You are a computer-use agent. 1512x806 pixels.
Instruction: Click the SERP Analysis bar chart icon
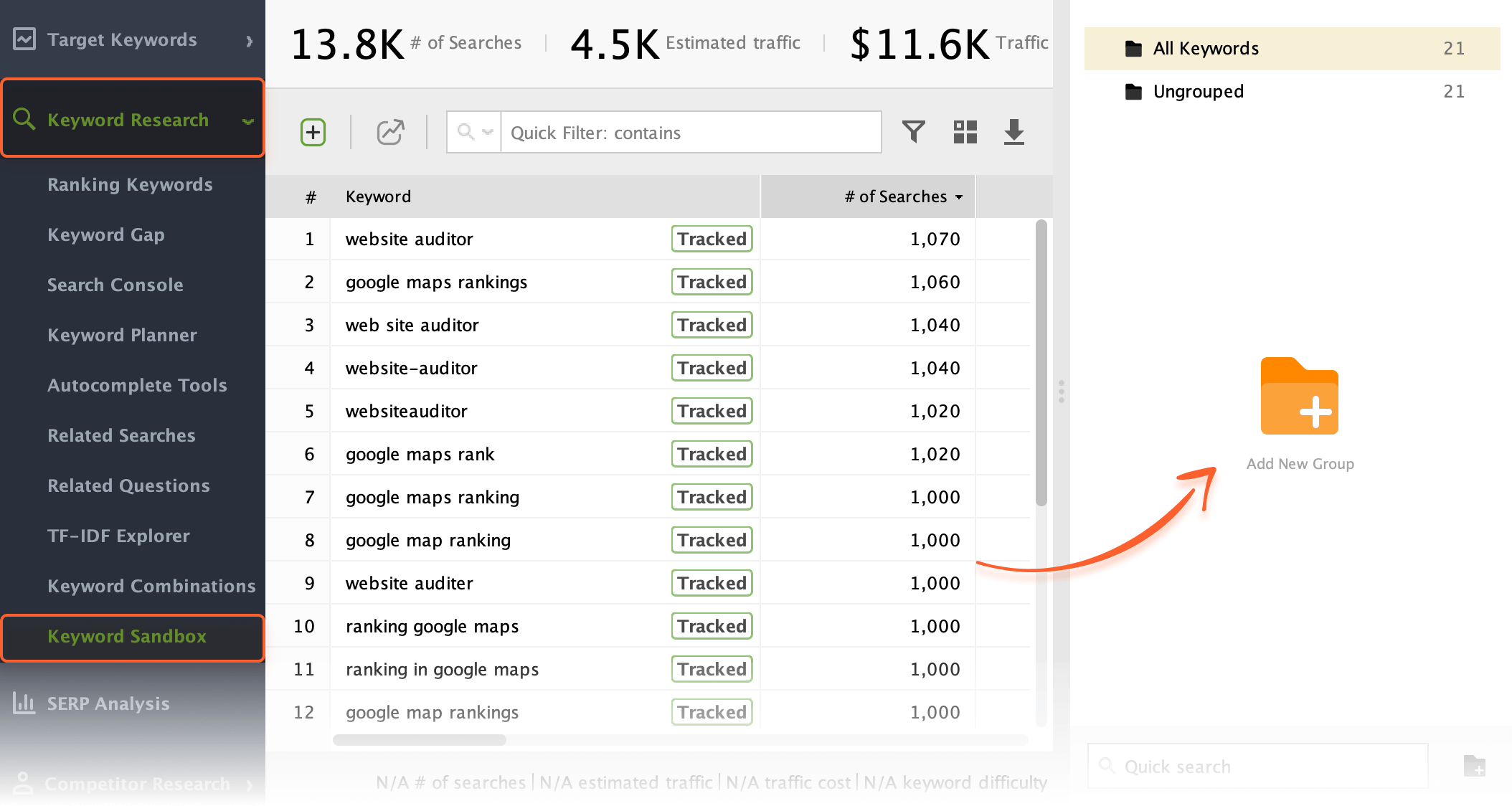coord(24,703)
